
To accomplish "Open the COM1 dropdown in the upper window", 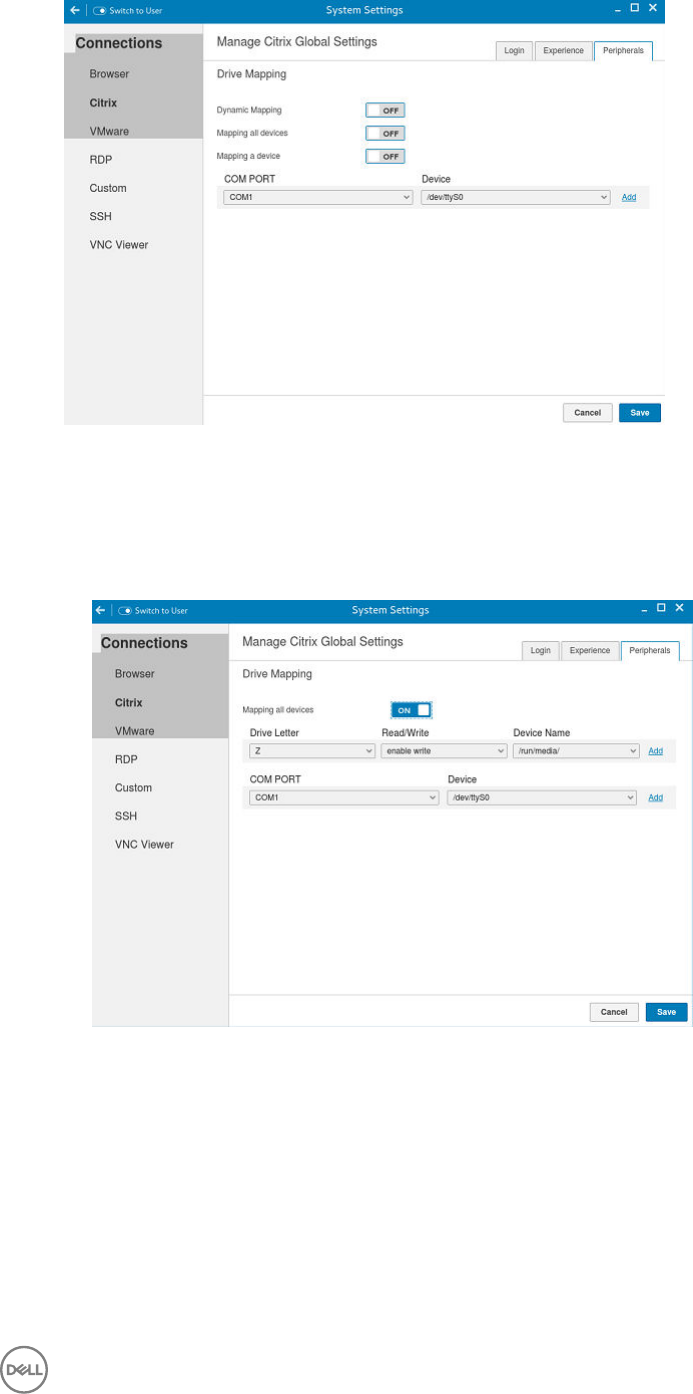I will (318, 198).
